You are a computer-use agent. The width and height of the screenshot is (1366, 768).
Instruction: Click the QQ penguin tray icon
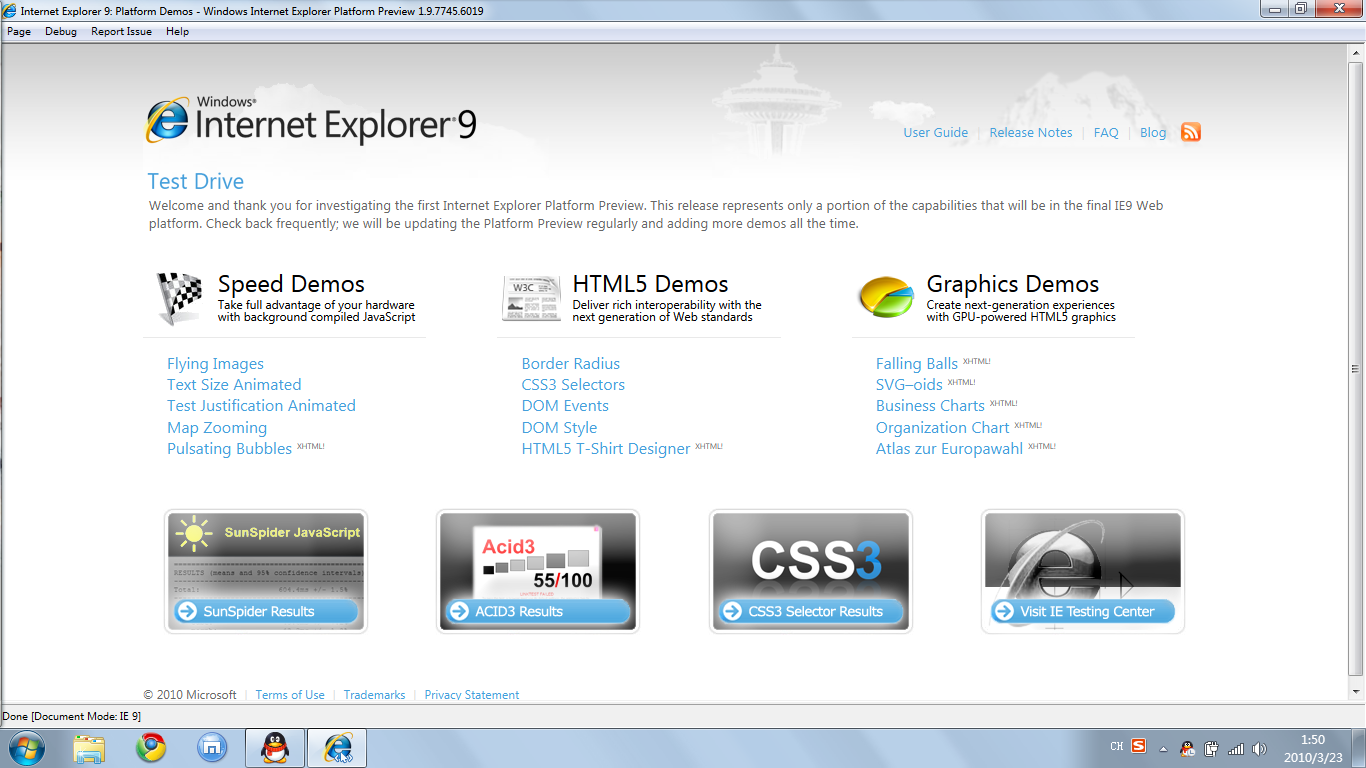pos(1187,748)
